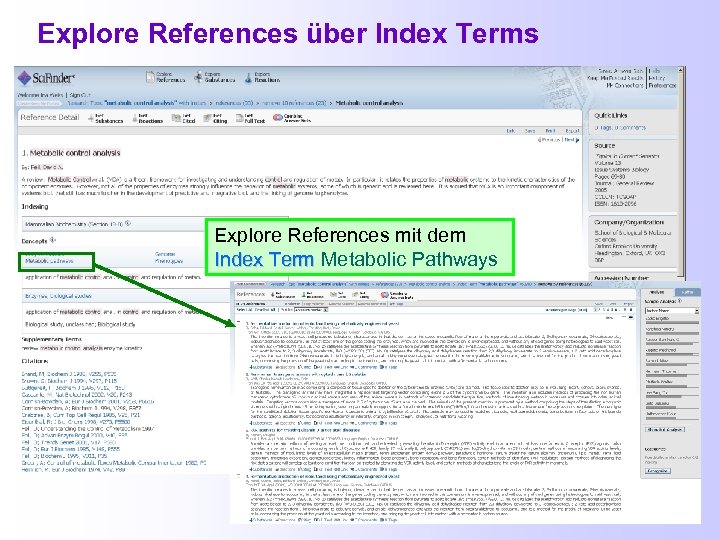Viewport: 720px width, 540px height.
Task: Click second author histogram bar in analysis
Action: [672, 333]
